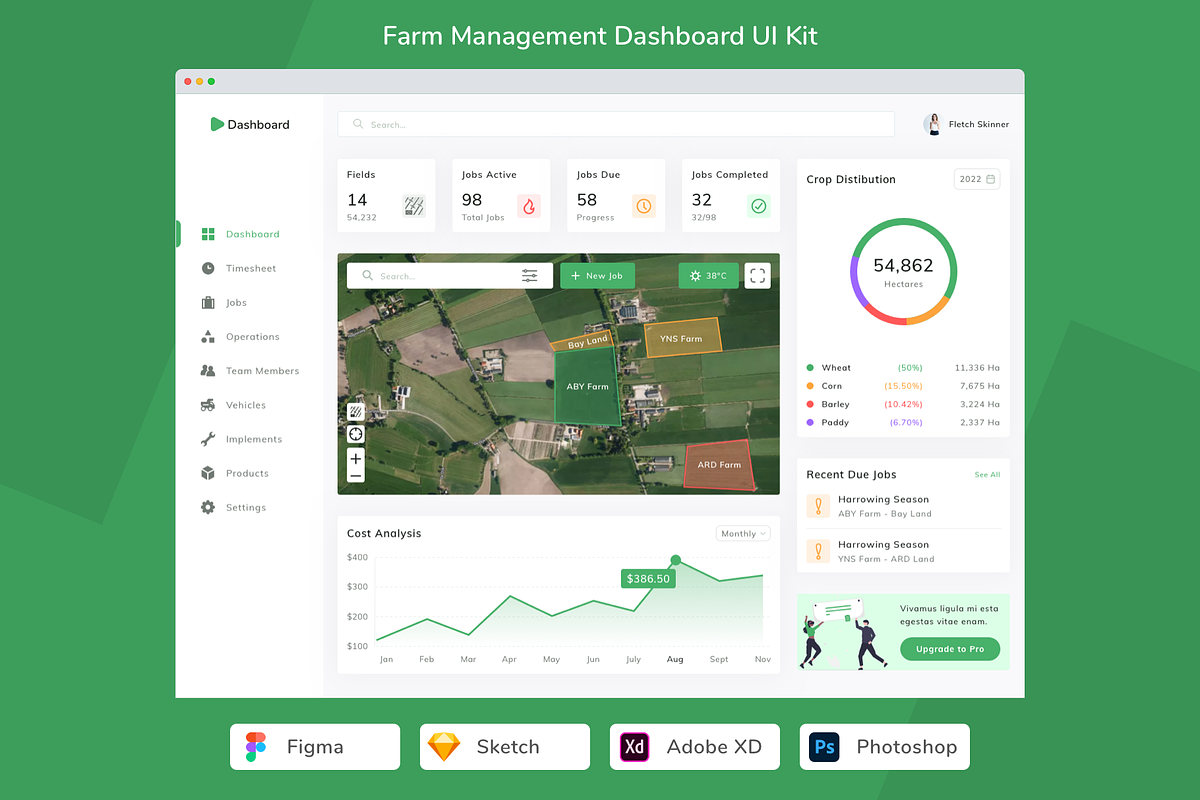Click the Upgrade to Pro button

coord(949,649)
